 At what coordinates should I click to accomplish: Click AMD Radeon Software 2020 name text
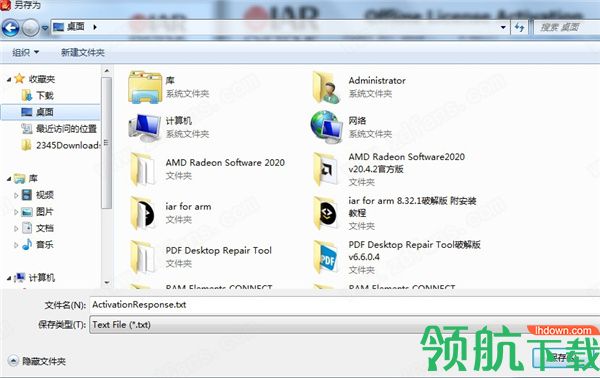[x=225, y=163]
